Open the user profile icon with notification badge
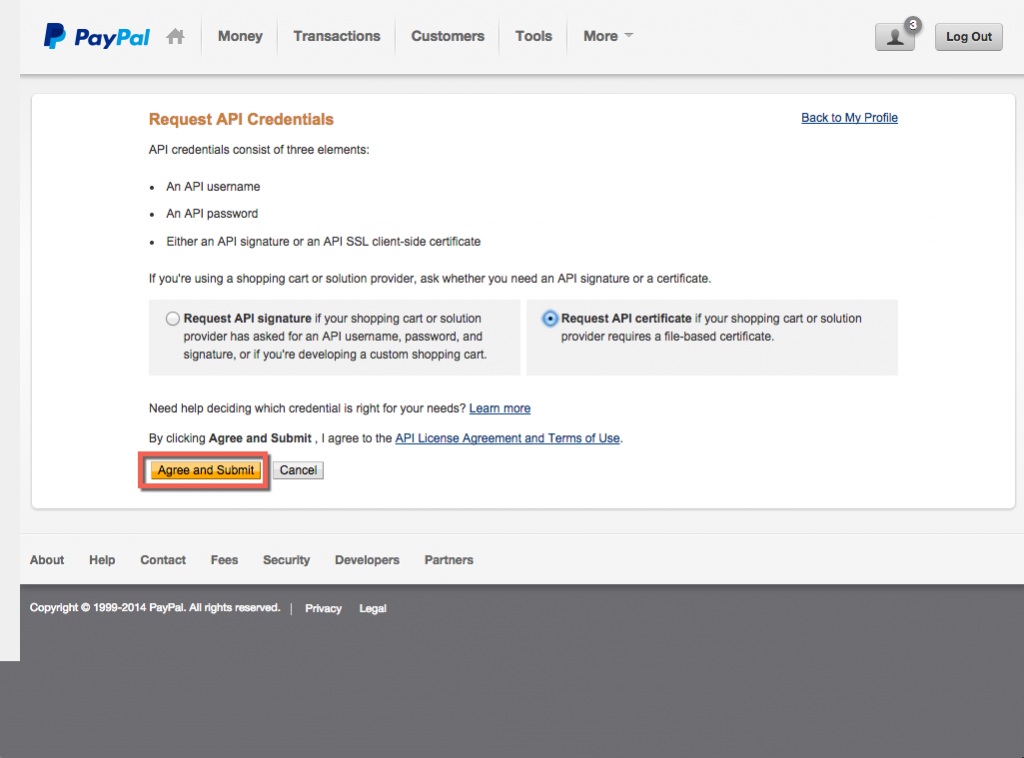The width and height of the screenshot is (1024, 758). click(x=893, y=38)
